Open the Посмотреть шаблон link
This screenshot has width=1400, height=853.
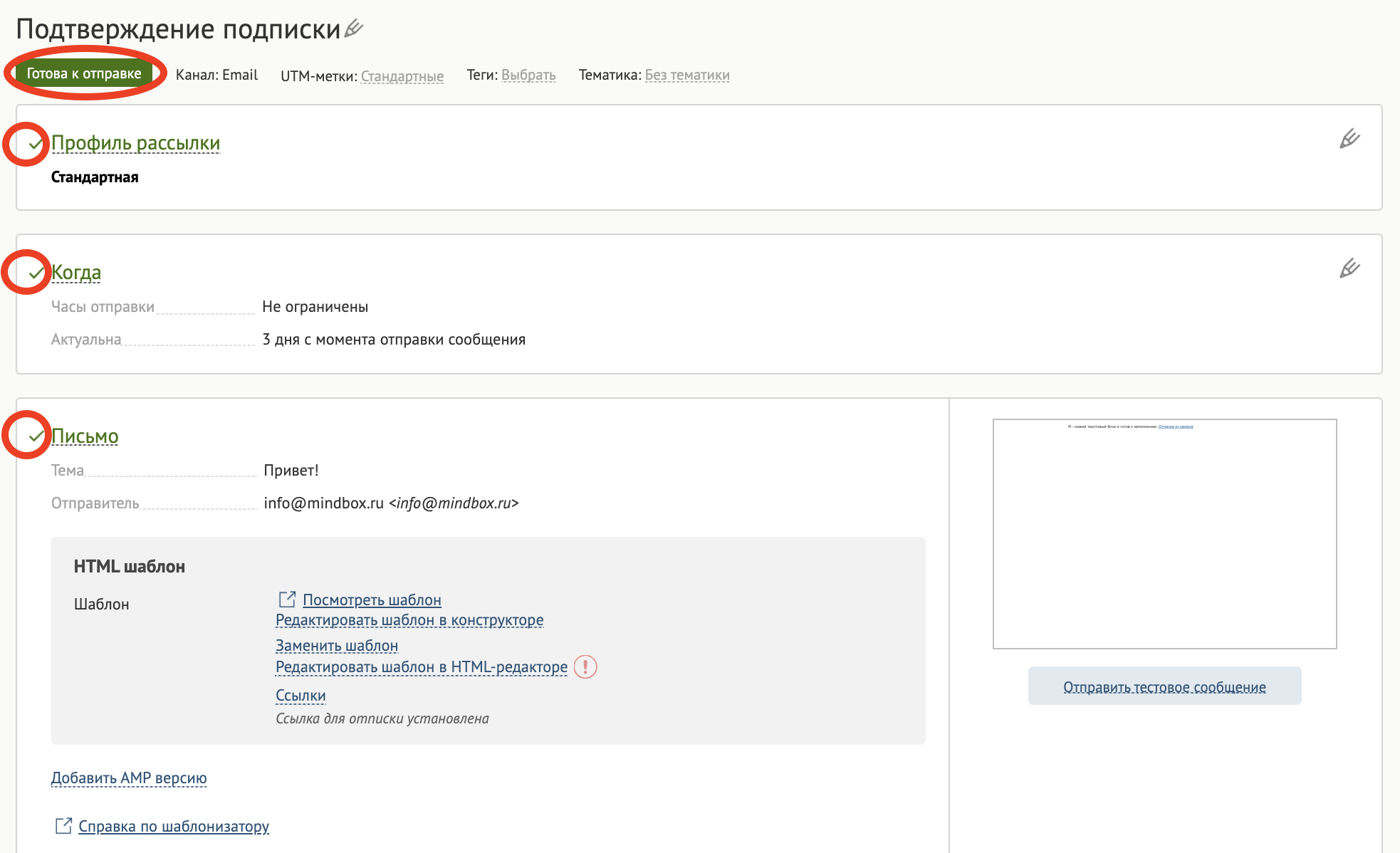click(372, 600)
